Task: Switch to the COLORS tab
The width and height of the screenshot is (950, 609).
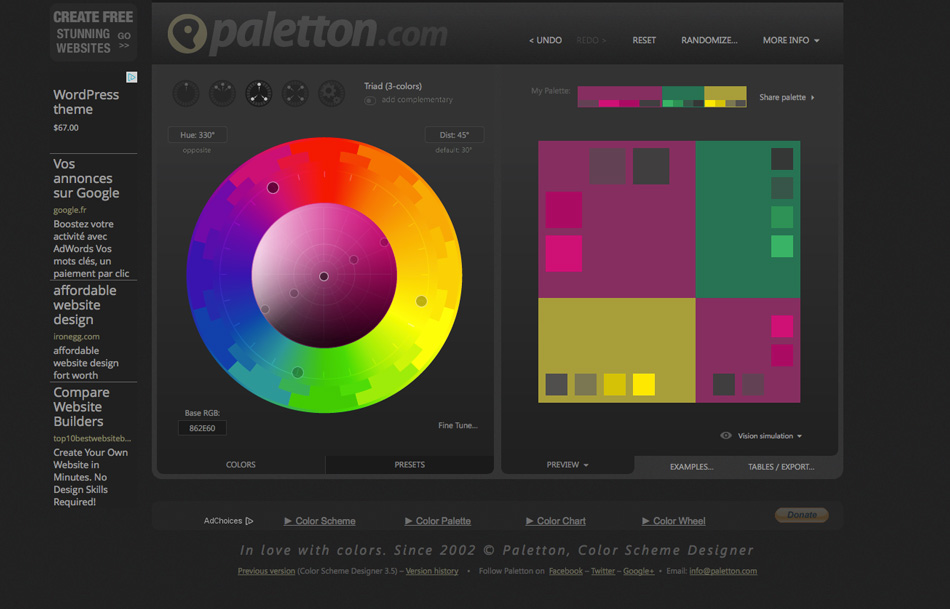Action: pos(241,465)
